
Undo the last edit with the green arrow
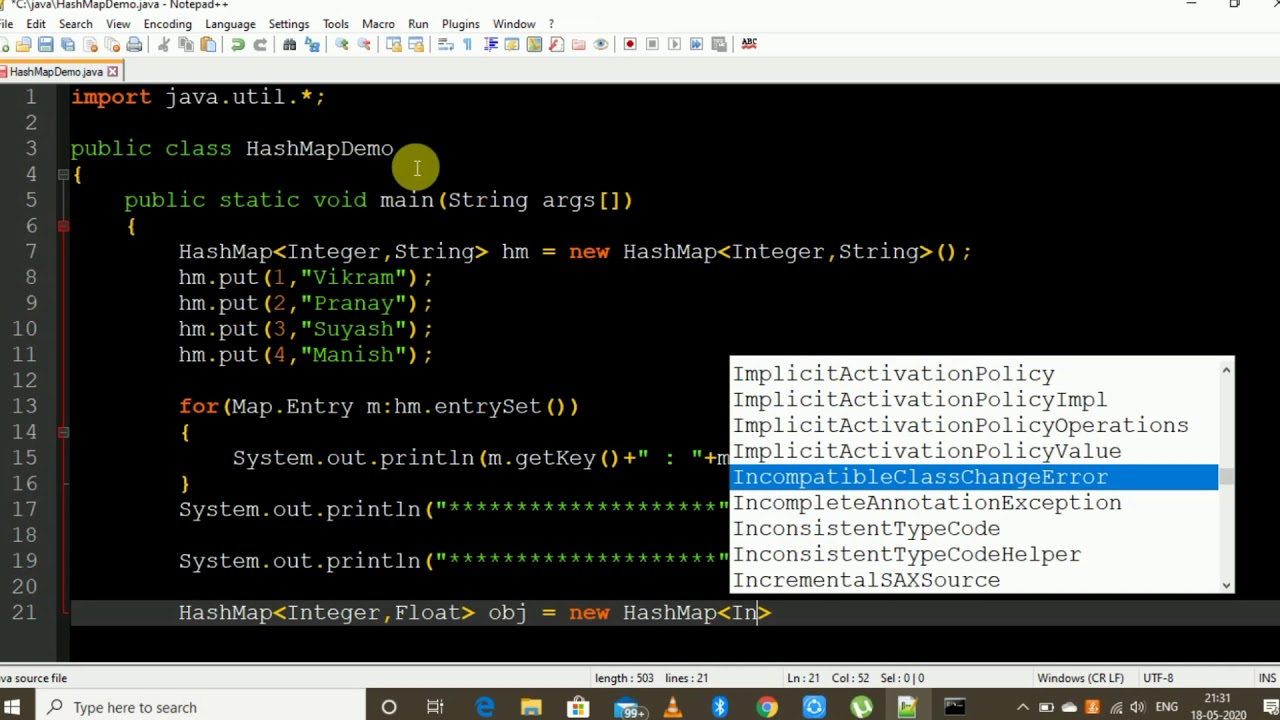tap(238, 44)
